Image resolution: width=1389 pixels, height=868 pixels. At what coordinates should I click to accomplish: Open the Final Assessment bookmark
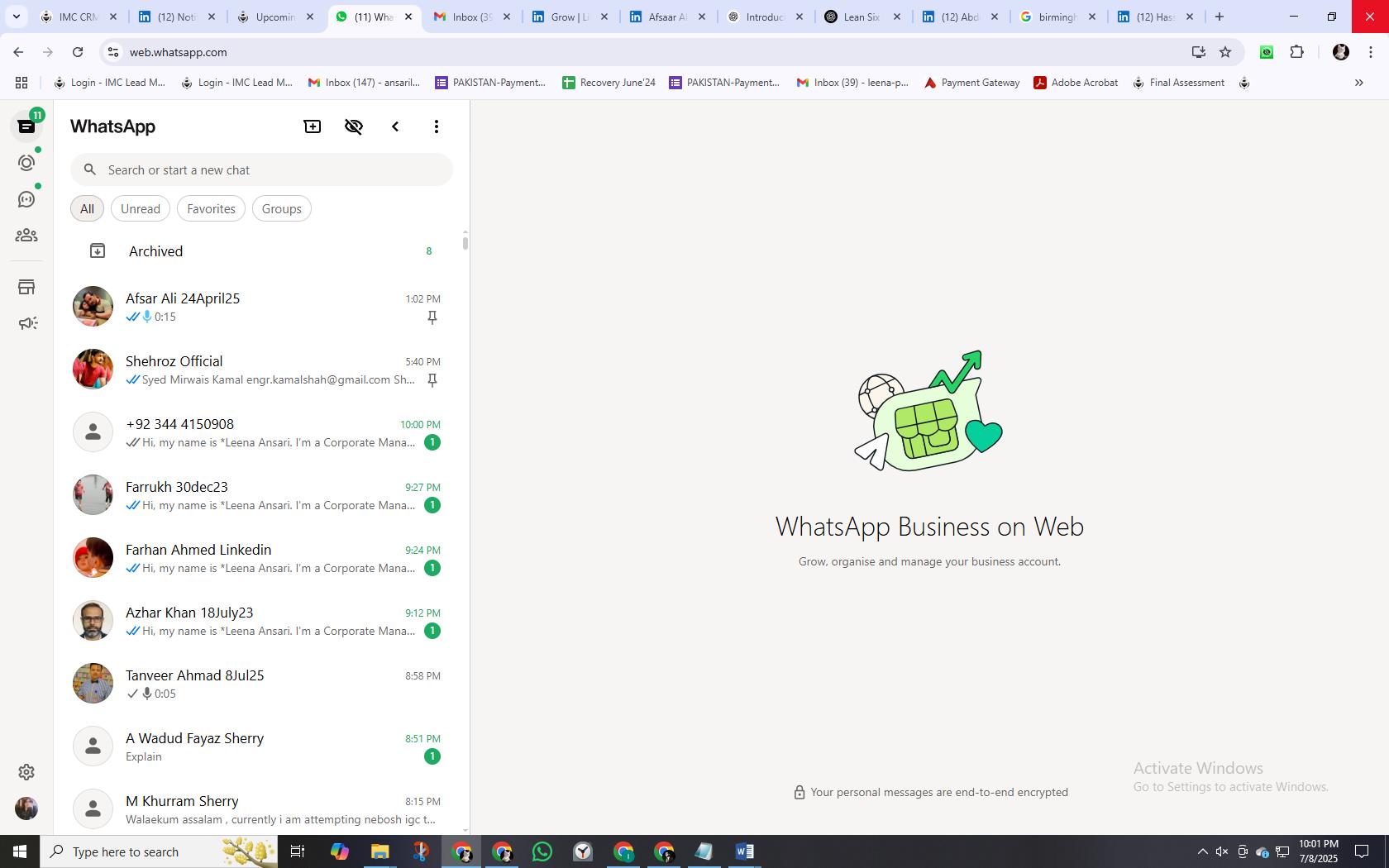1179,83
